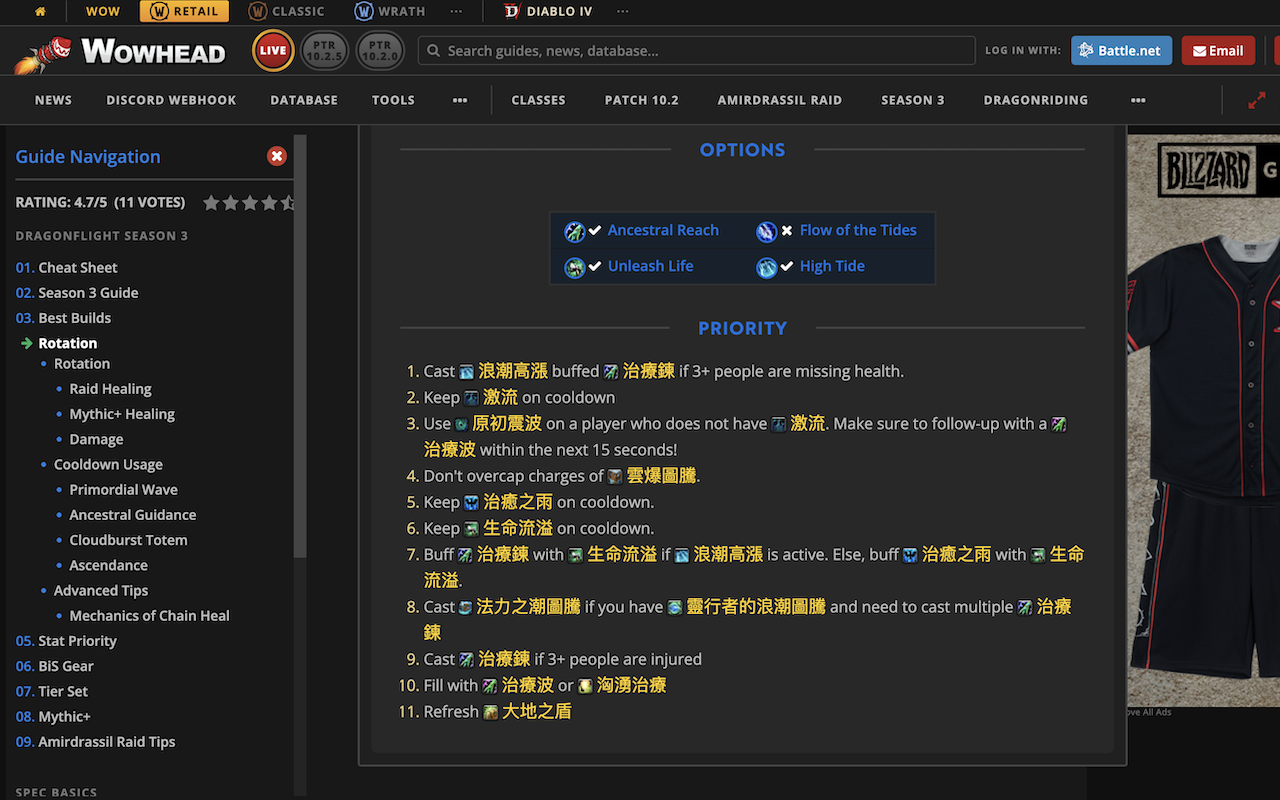This screenshot has height=800, width=1280.
Task: Open SEASON 3 menu item
Action: (x=912, y=100)
